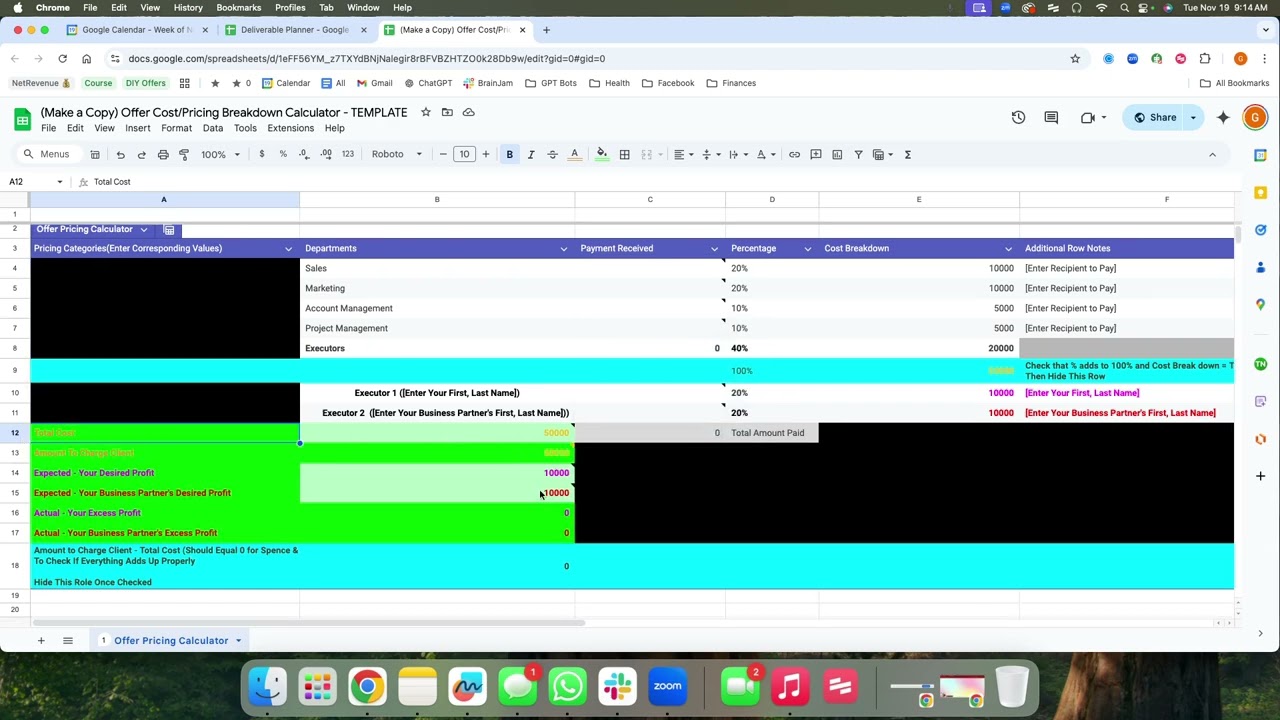This screenshot has width=1280, height=720.
Task: Open the Format menu
Action: click(176, 128)
